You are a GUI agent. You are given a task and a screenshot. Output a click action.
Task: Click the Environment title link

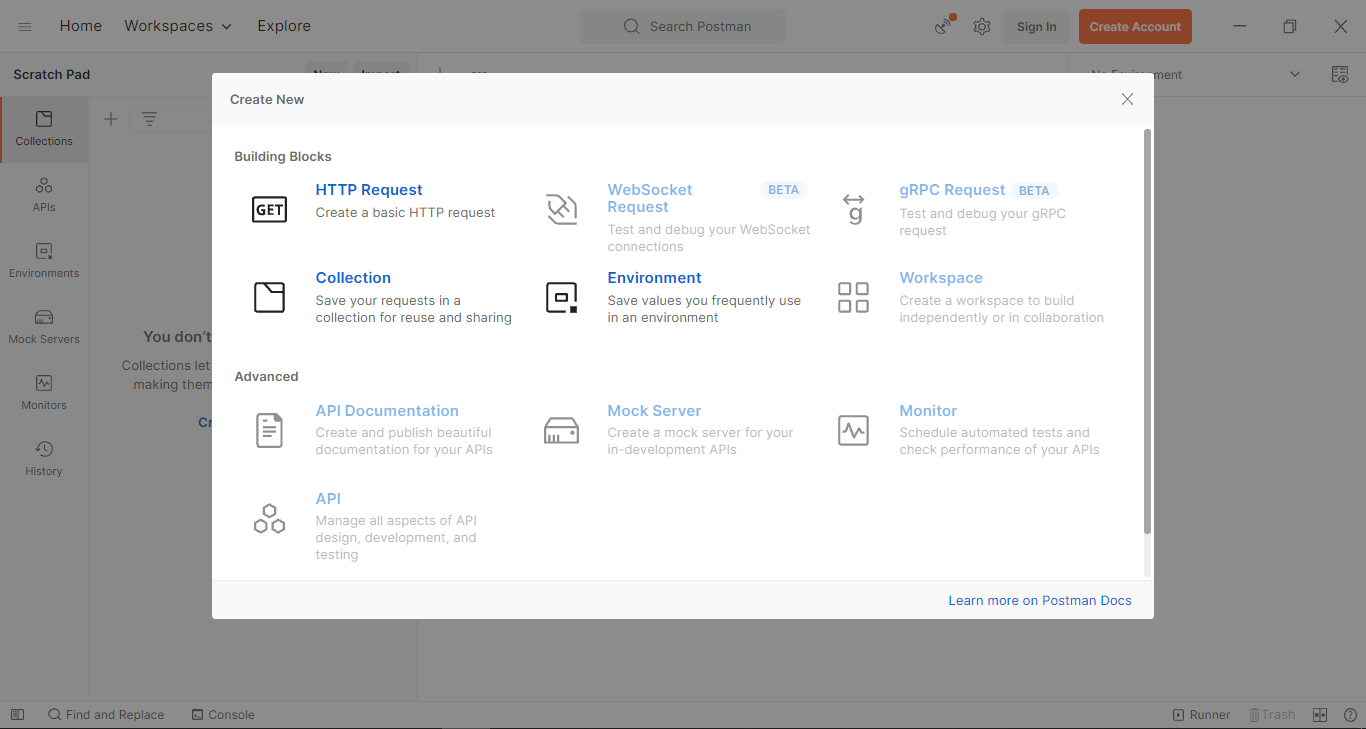point(654,278)
